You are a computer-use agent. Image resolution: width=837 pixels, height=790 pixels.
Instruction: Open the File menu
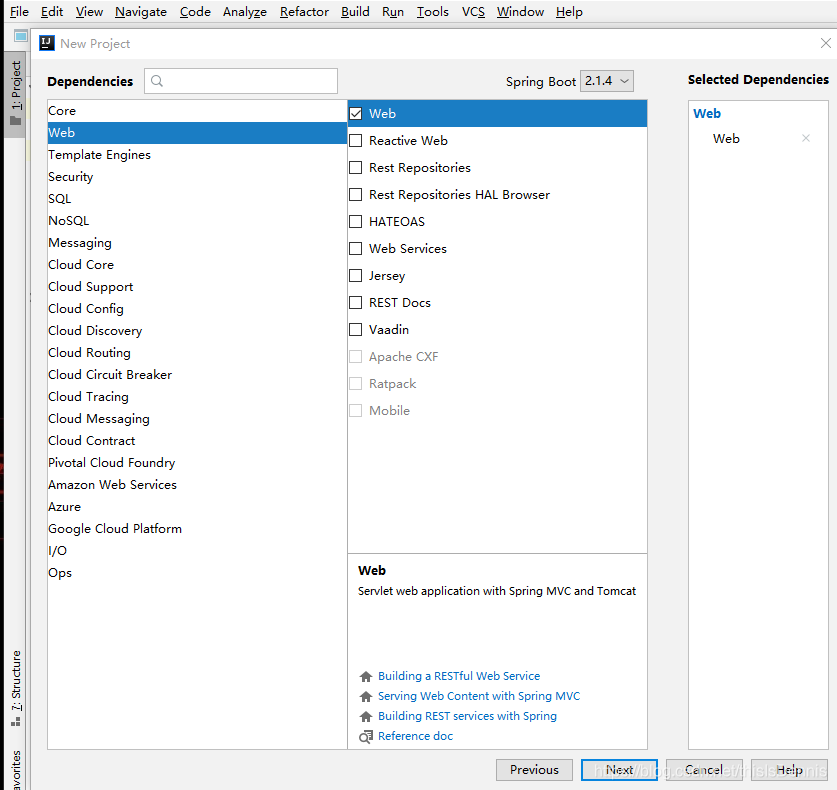pos(19,12)
